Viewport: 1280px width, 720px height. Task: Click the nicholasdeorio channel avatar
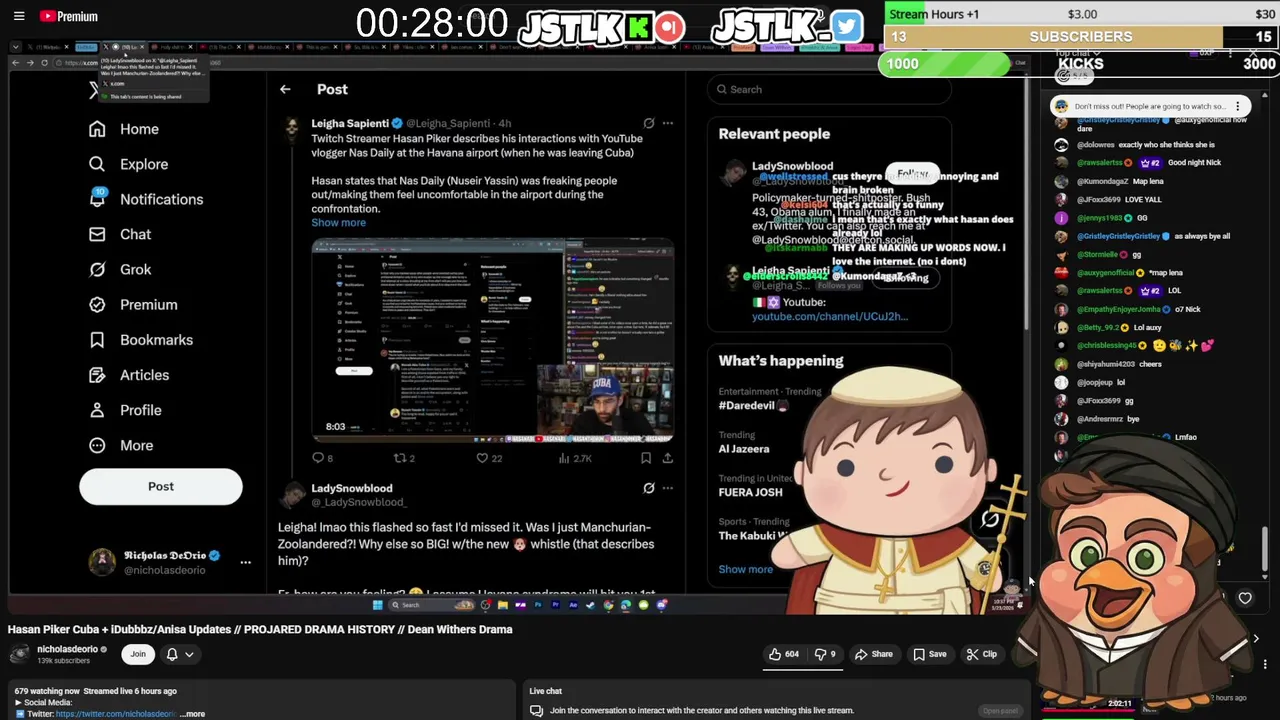tap(19, 654)
